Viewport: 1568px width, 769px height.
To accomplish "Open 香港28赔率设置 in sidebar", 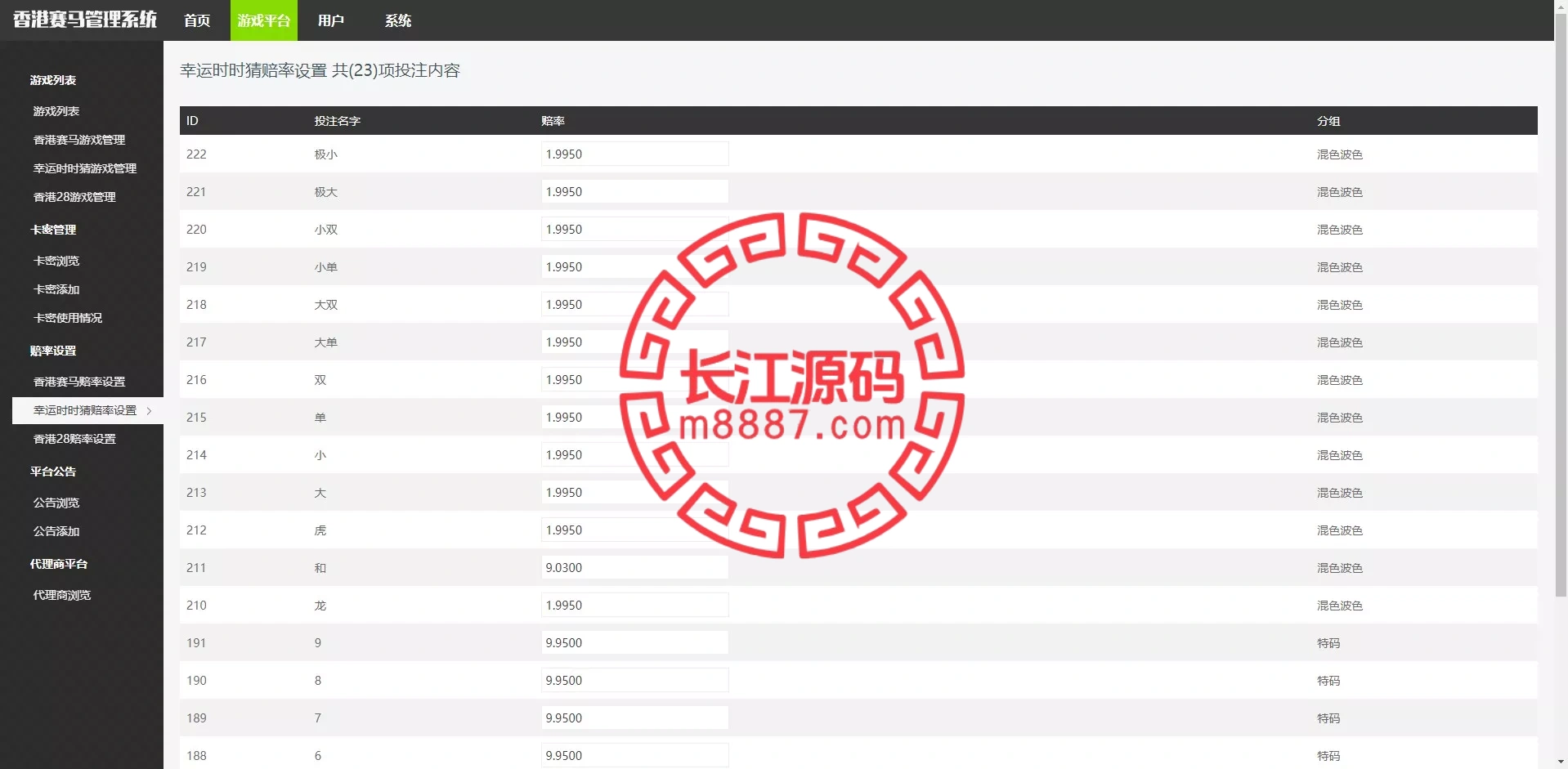I will coord(74,439).
